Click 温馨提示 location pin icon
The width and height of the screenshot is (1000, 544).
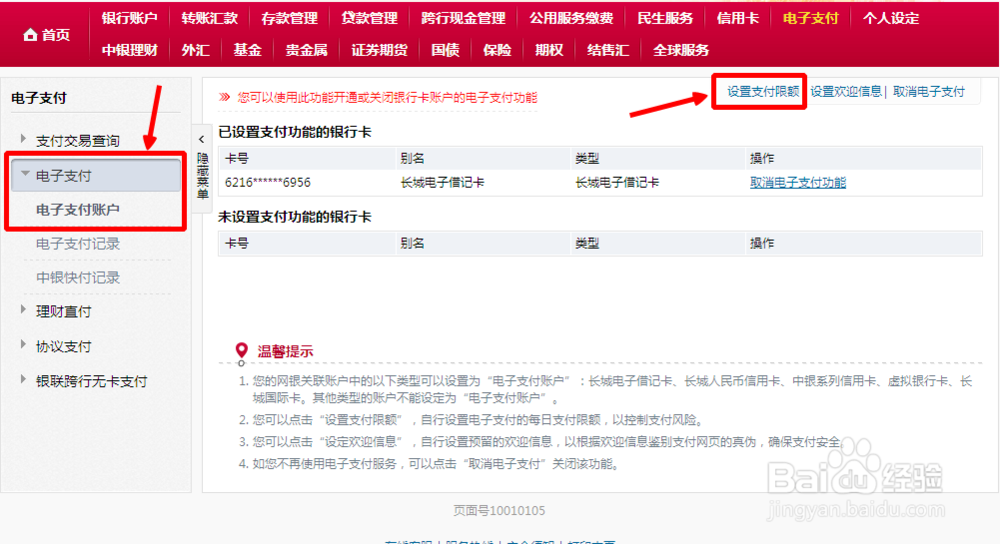pyautogui.click(x=241, y=350)
